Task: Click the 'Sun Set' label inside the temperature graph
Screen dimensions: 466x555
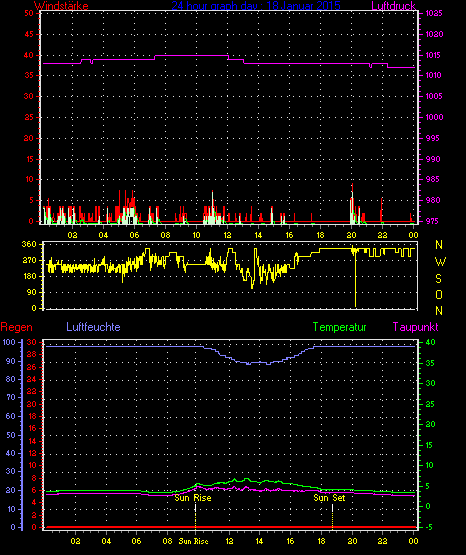Action: click(x=329, y=498)
